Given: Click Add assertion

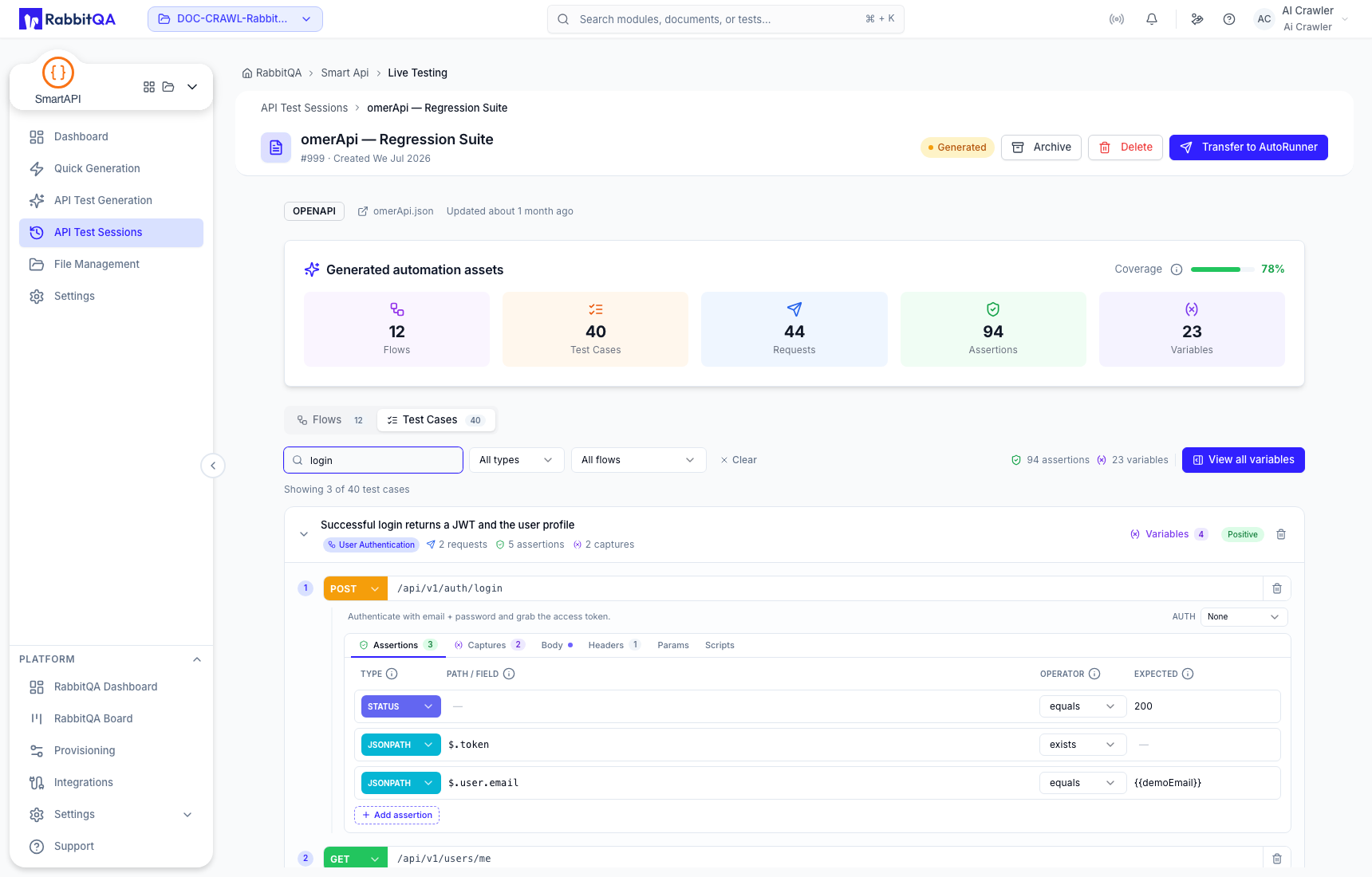Looking at the screenshot, I should pos(396,815).
